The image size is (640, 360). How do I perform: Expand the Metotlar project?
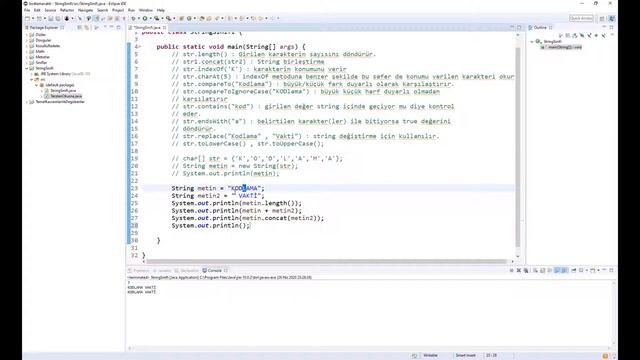[x=27, y=57]
